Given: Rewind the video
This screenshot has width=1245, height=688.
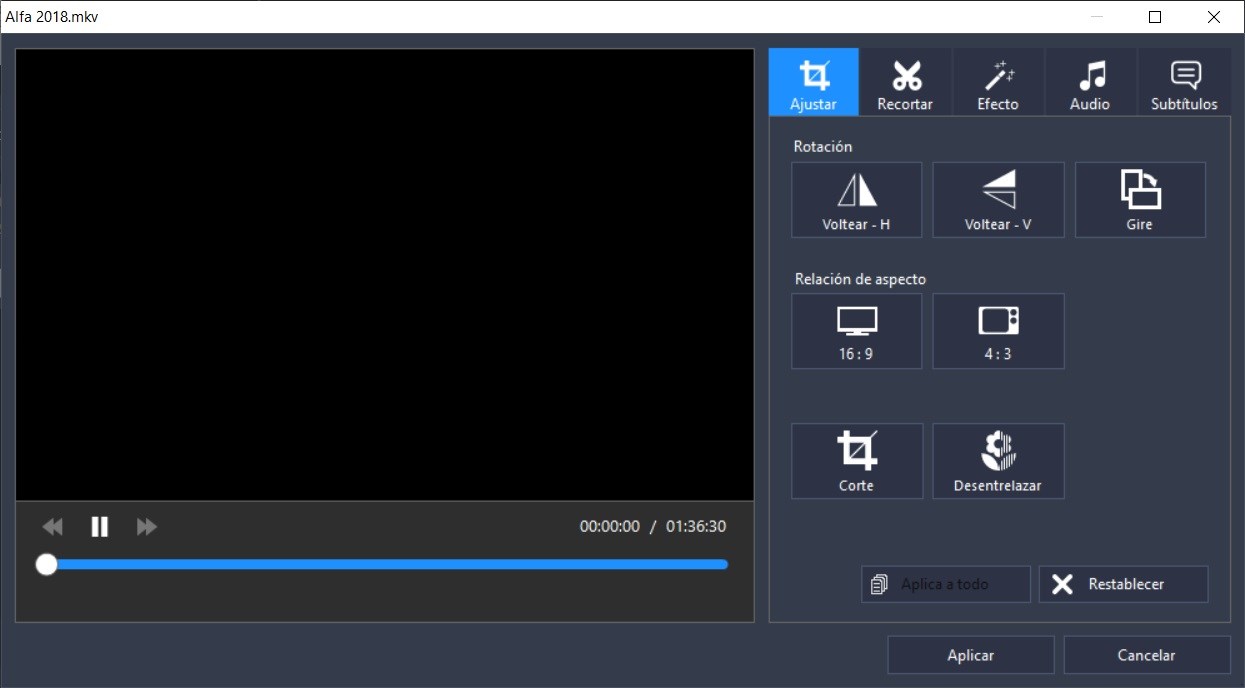Looking at the screenshot, I should click(52, 527).
